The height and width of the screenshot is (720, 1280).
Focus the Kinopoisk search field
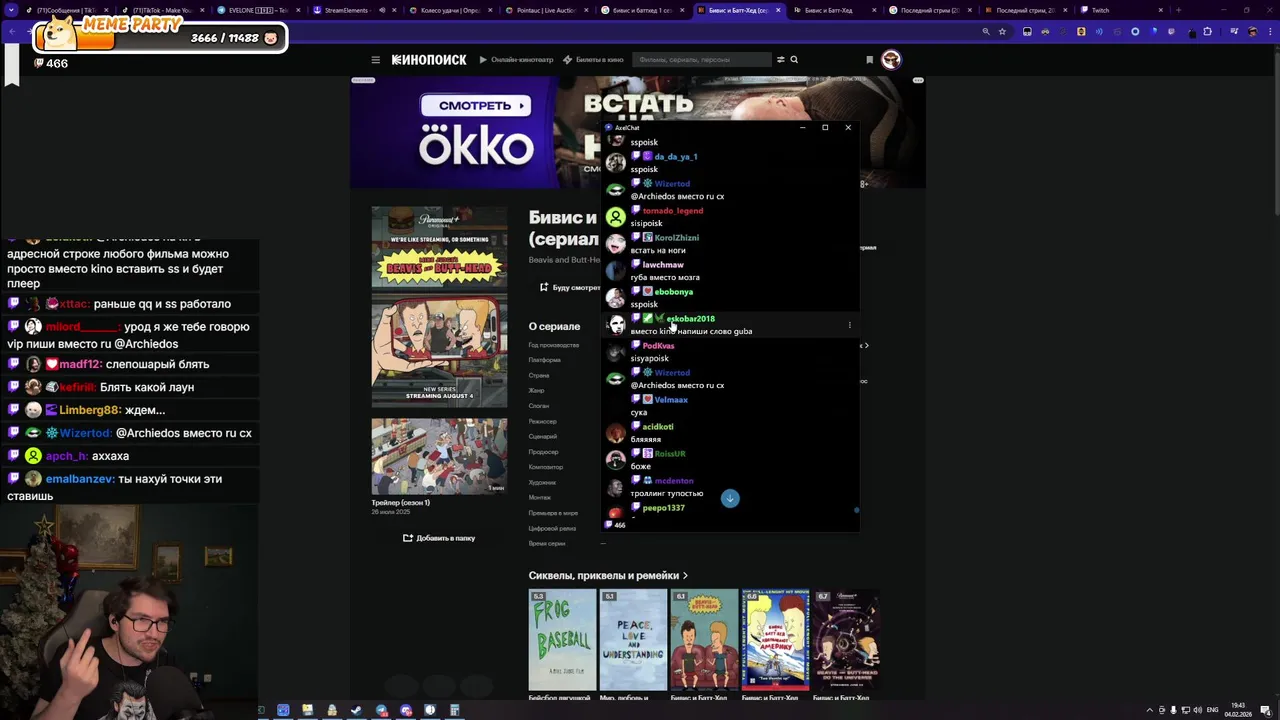(702, 60)
